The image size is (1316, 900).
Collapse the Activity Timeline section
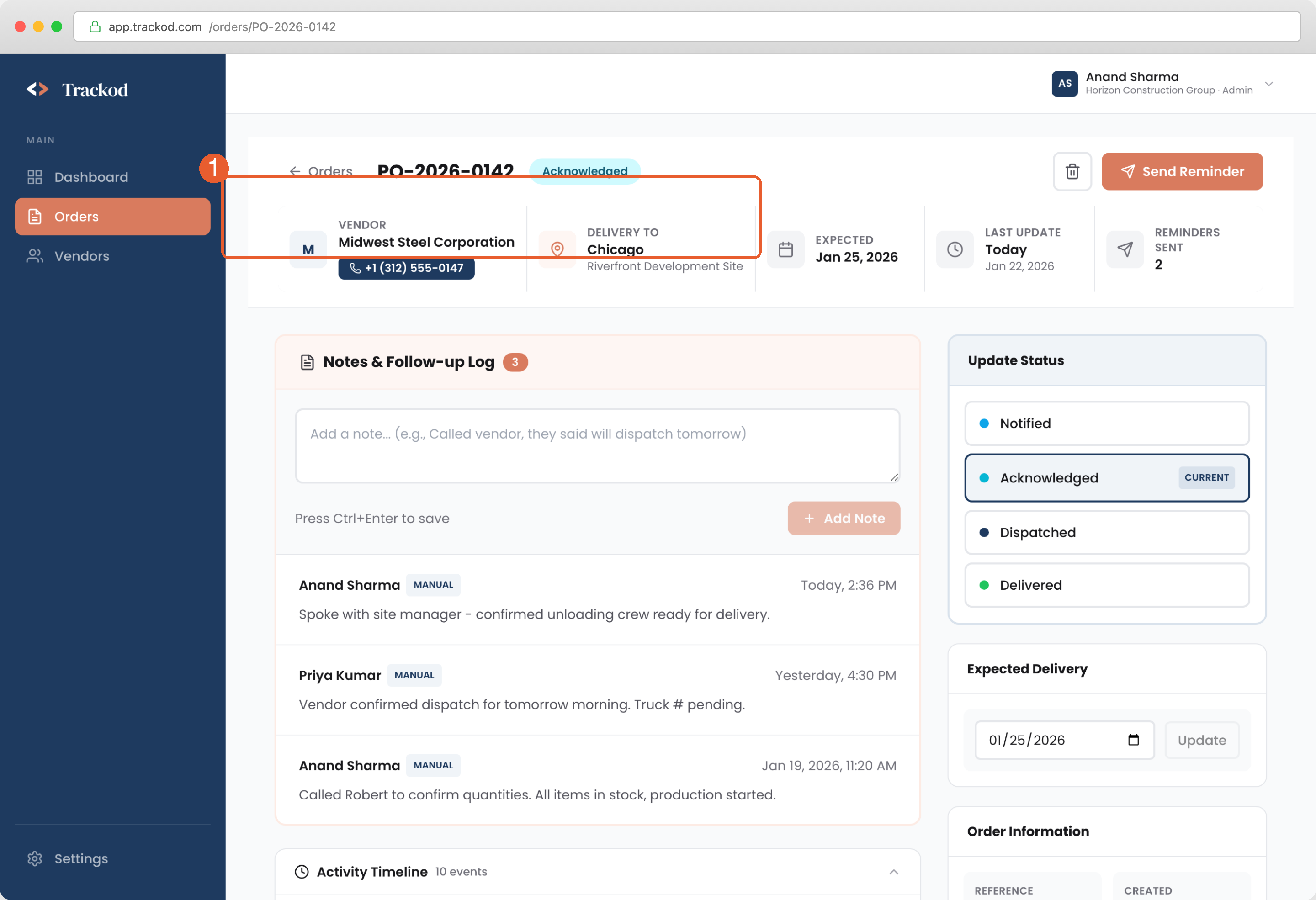[x=894, y=872]
